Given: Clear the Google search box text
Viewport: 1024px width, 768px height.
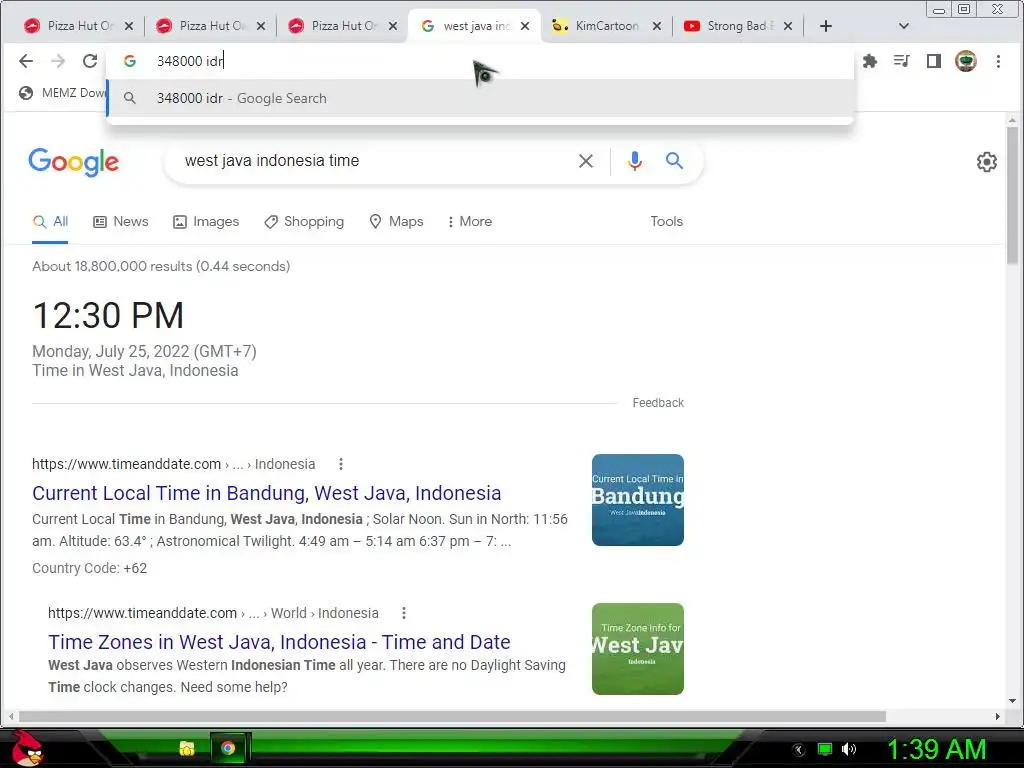Looking at the screenshot, I should click(x=586, y=161).
